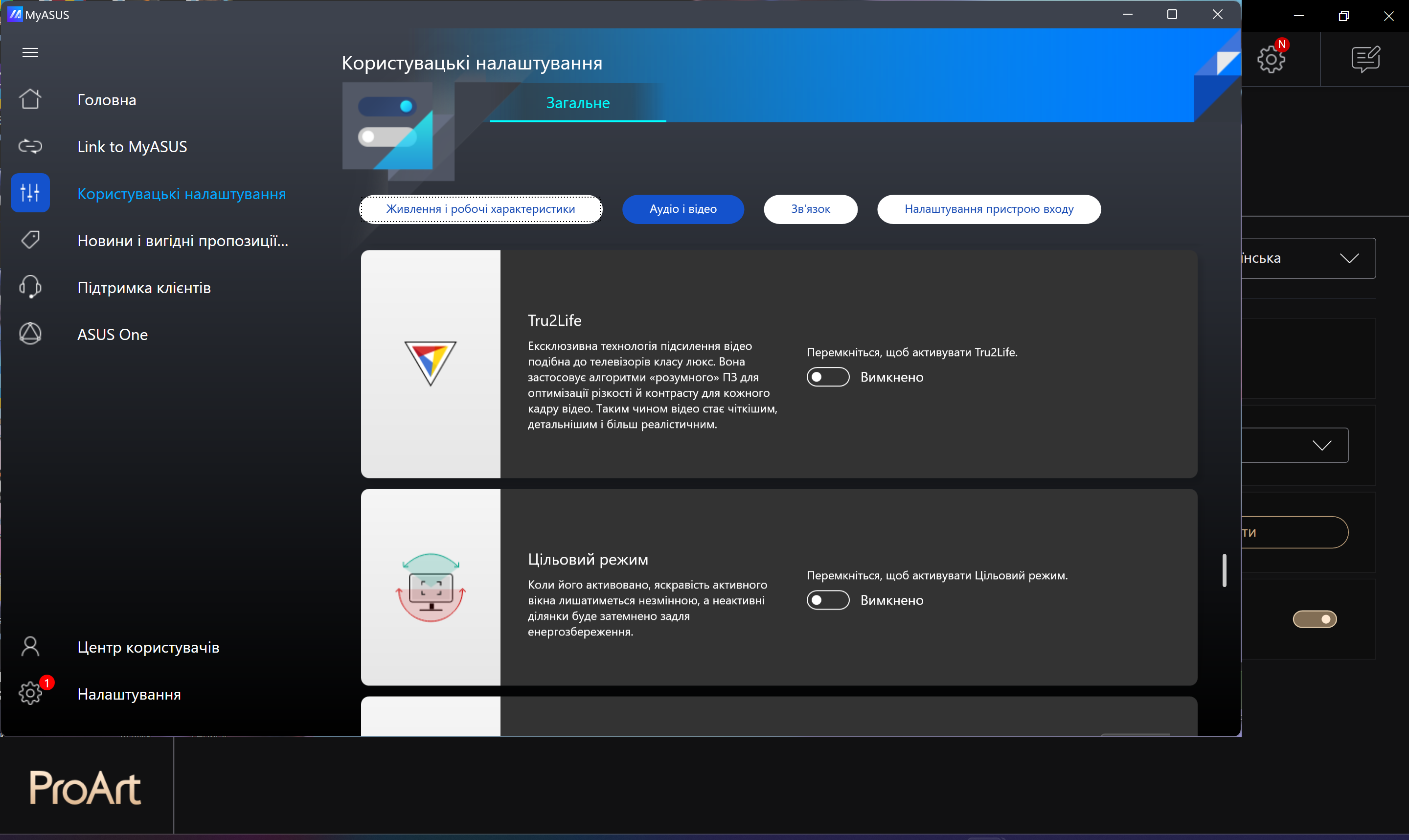Open the ASUS One icon
The height and width of the screenshot is (840, 1409).
(x=30, y=334)
